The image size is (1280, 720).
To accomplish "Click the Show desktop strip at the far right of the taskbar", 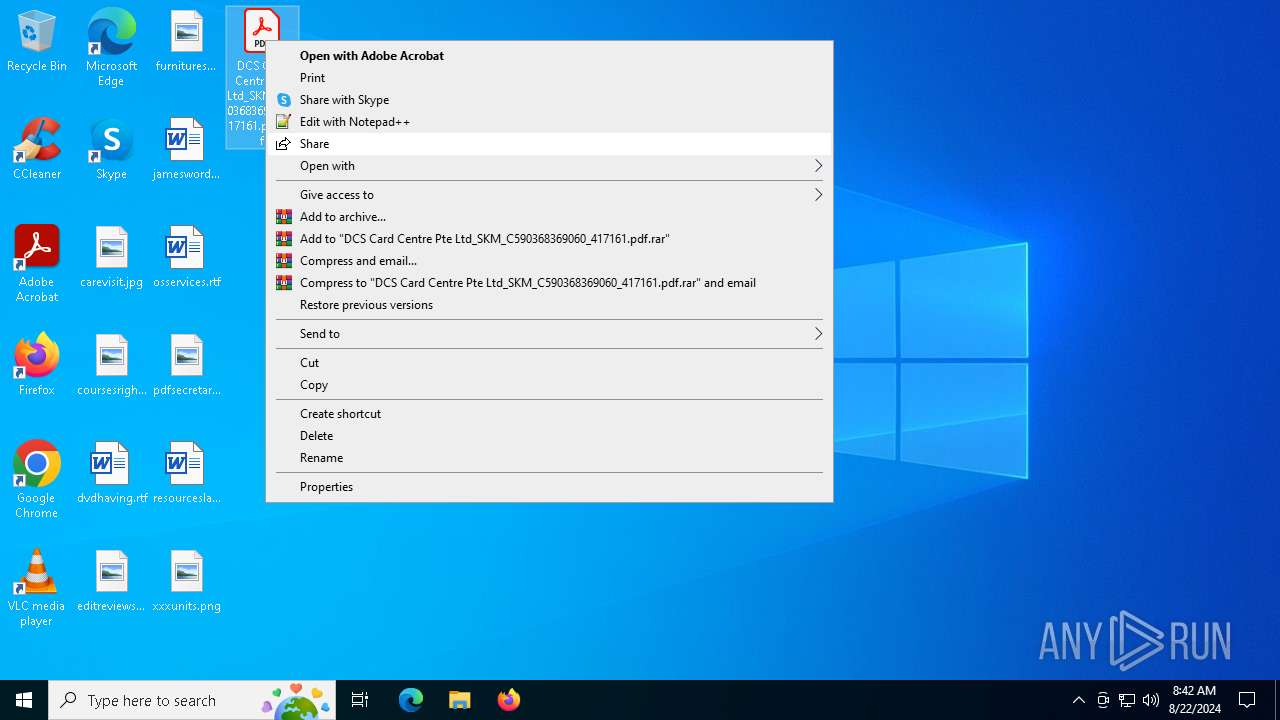I will point(1277,700).
